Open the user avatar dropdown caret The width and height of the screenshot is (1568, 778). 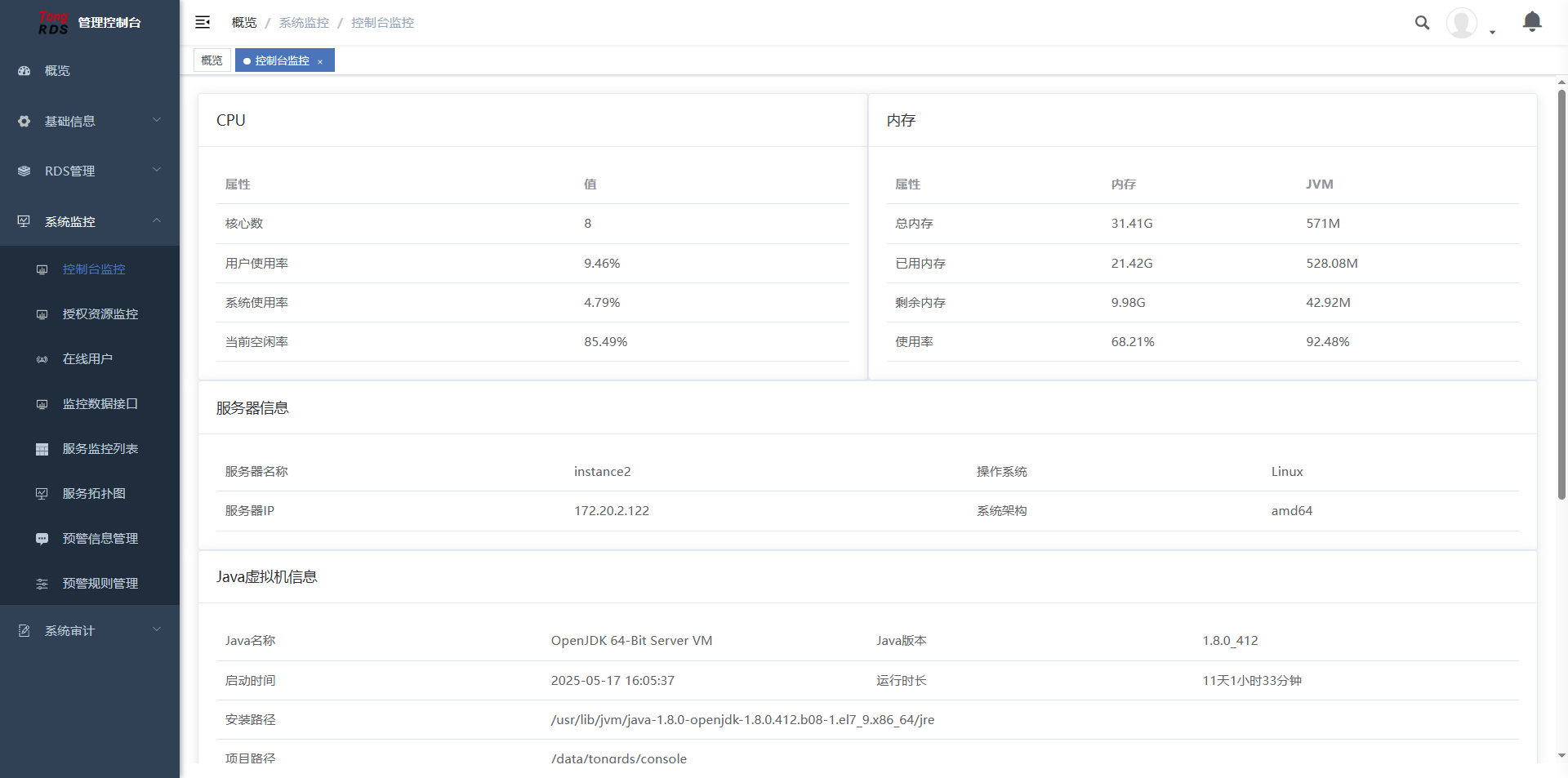[1492, 33]
